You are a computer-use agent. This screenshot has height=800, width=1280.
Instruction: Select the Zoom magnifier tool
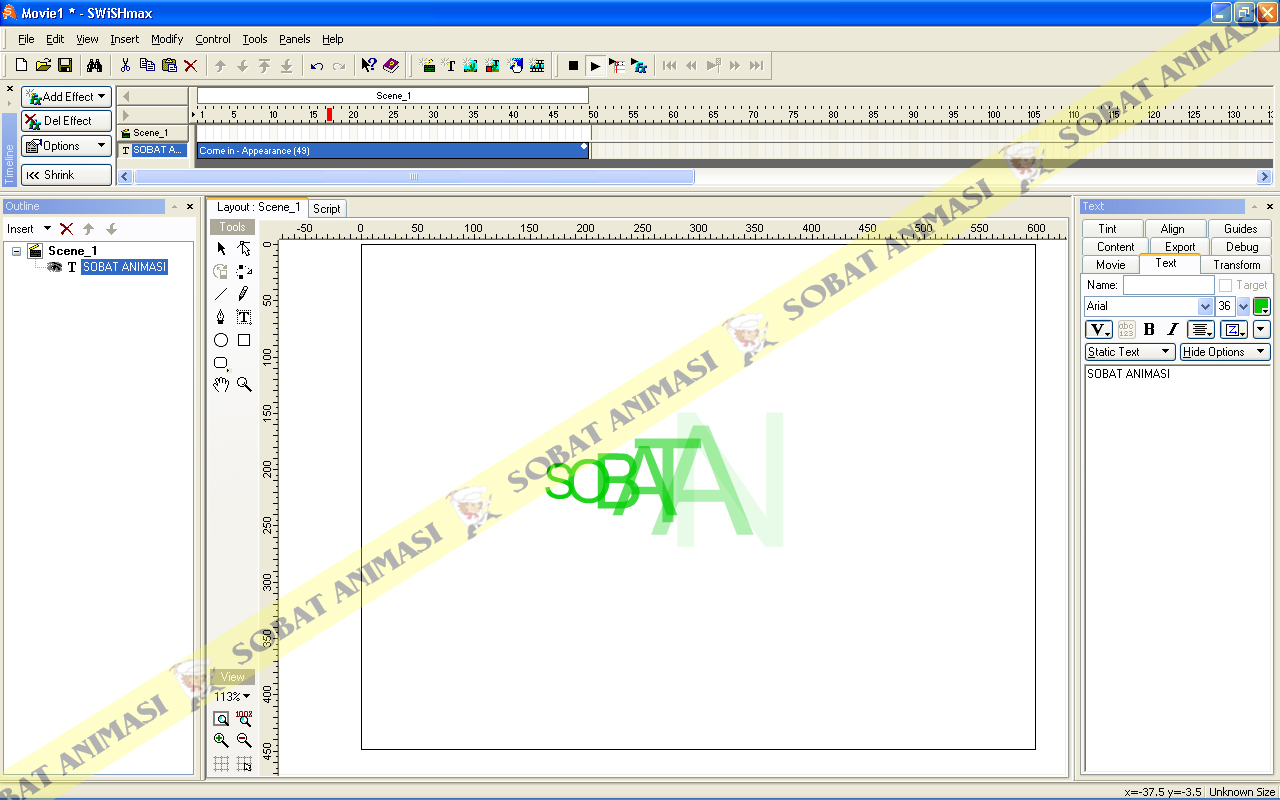[244, 383]
